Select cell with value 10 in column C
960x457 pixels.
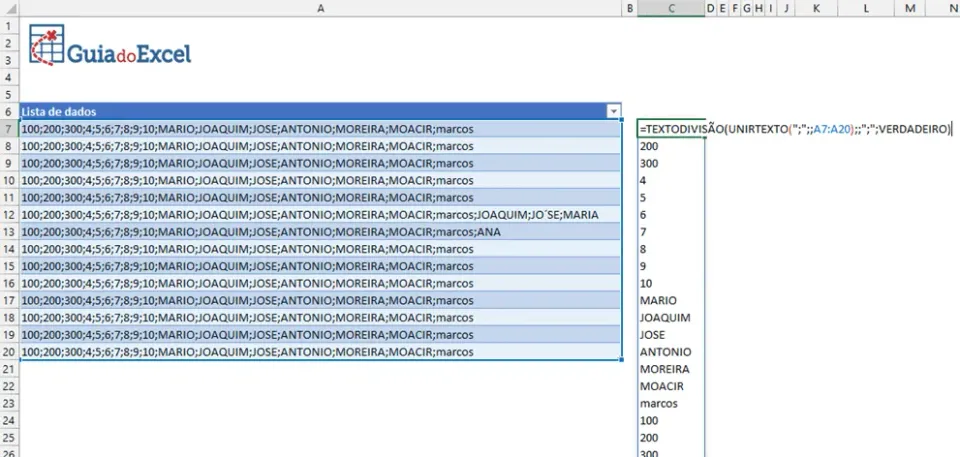pos(671,284)
